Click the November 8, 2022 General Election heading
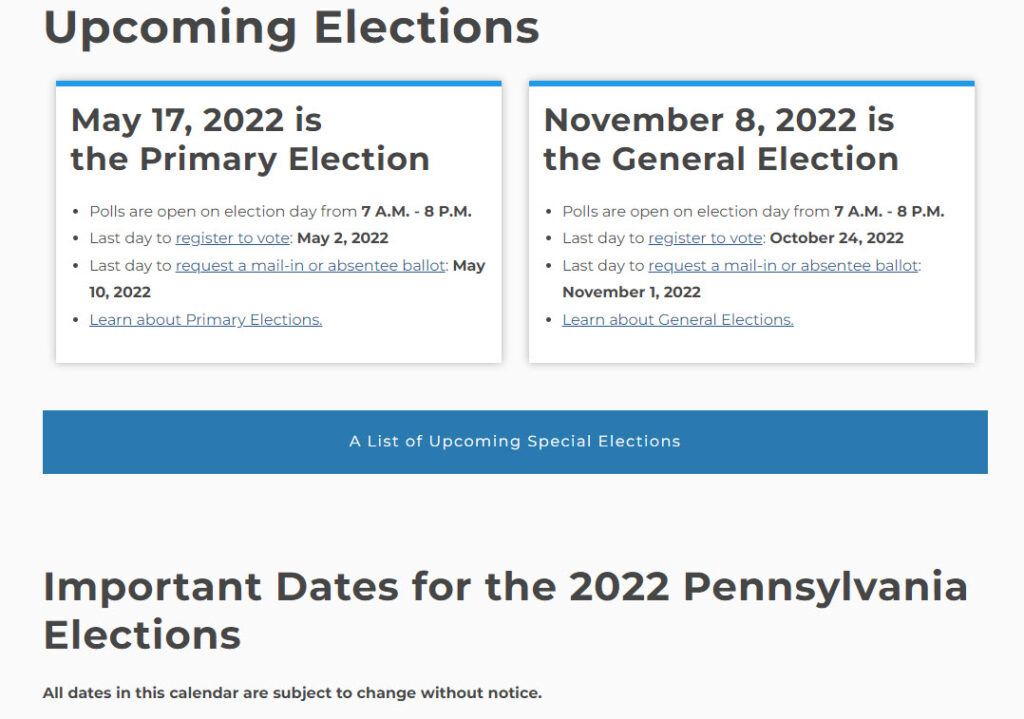Screen dimensions: 1024x719 [x=721, y=139]
